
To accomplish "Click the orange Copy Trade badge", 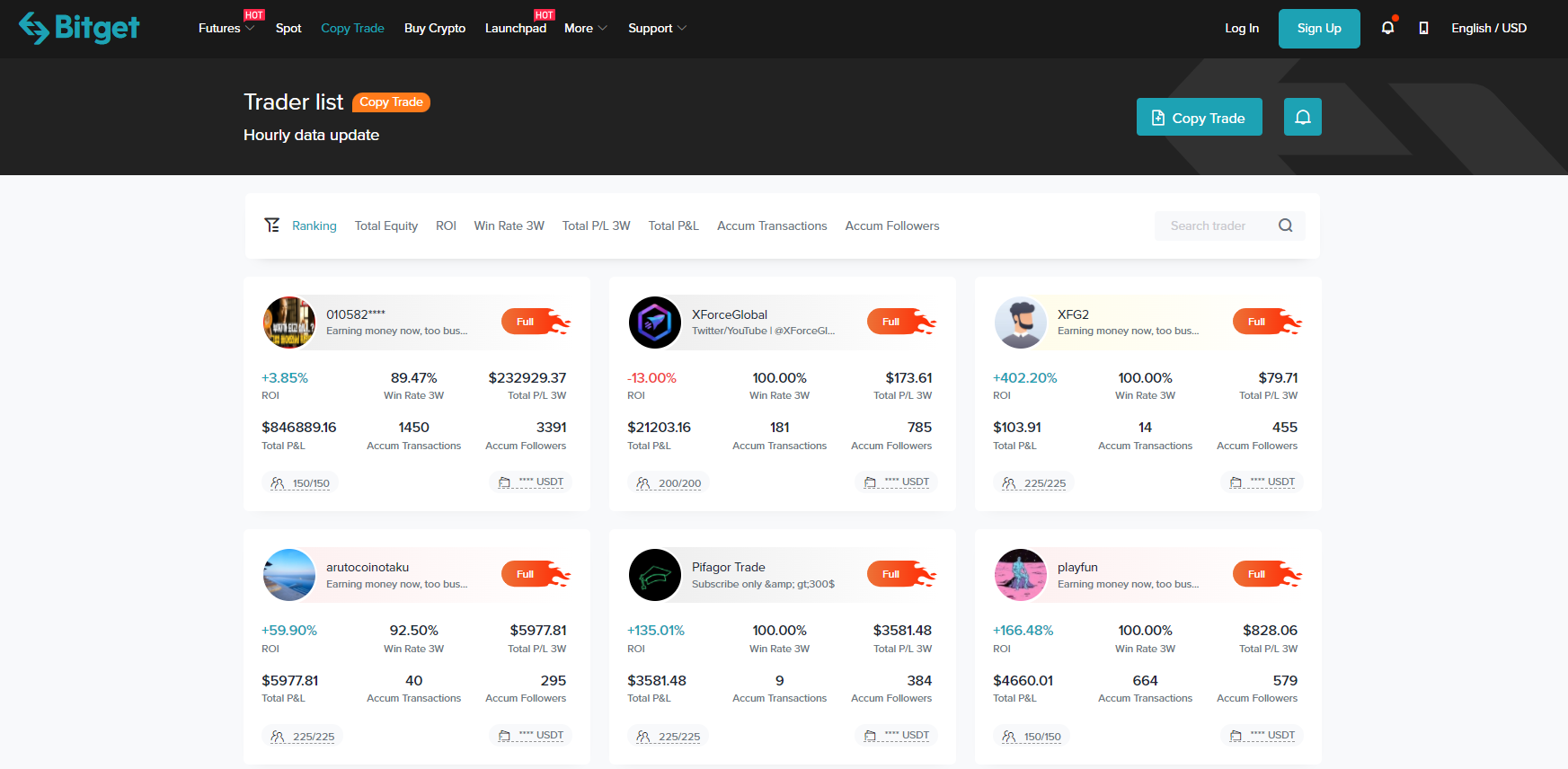I will (391, 102).
